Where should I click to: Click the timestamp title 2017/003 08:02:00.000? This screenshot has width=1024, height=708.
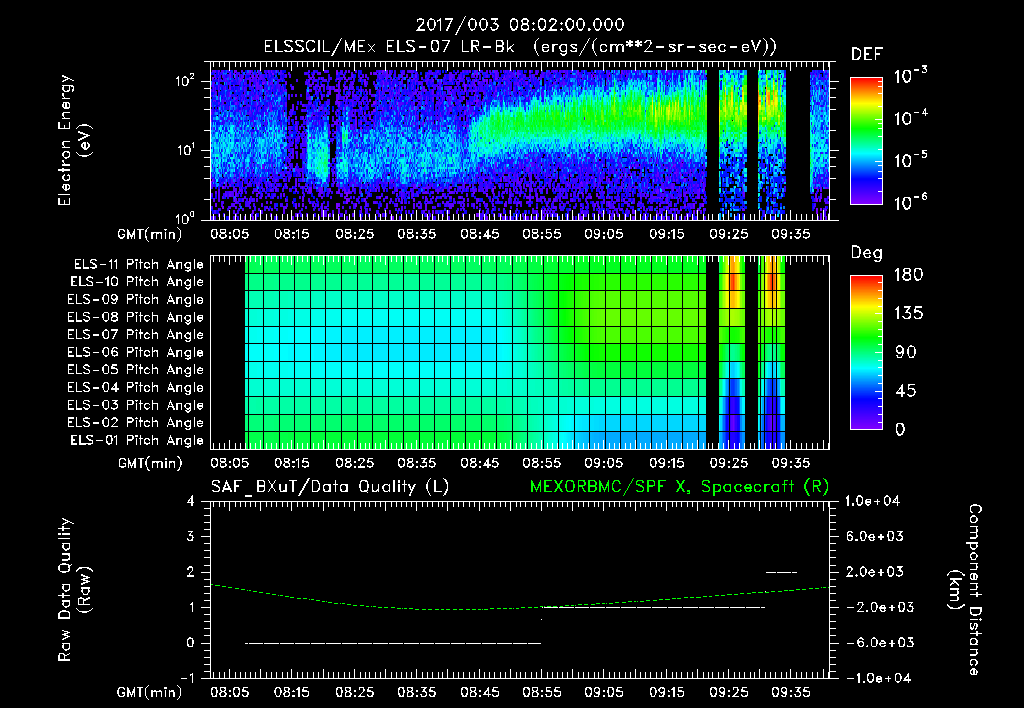point(520,25)
